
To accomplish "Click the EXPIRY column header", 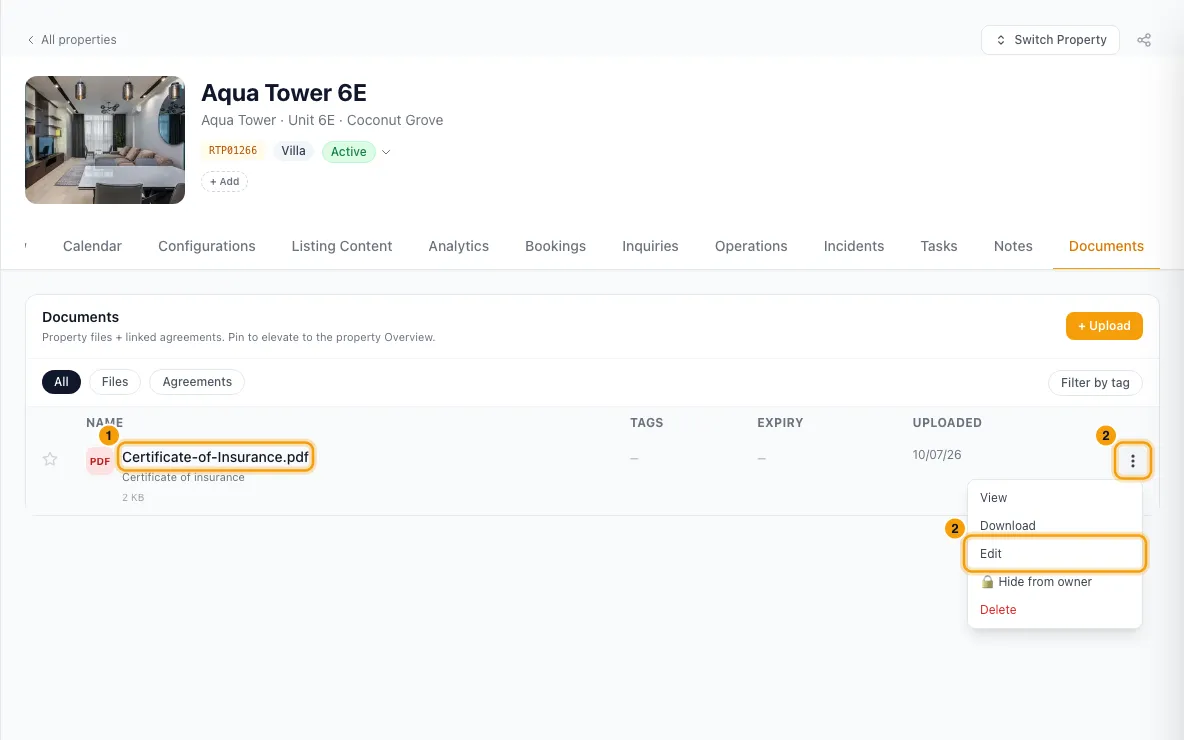I will tap(780, 423).
